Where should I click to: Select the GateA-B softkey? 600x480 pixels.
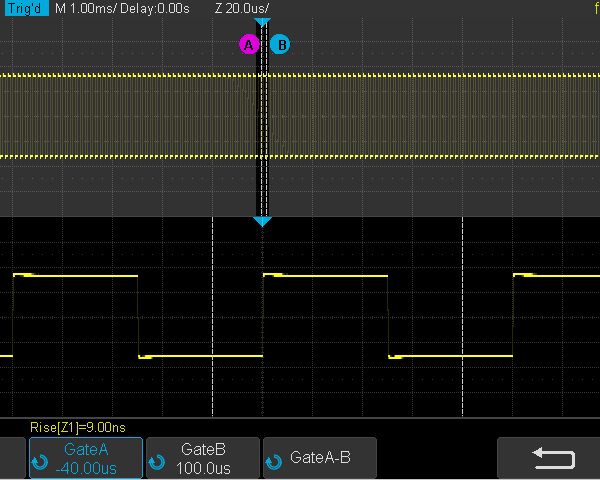320,458
